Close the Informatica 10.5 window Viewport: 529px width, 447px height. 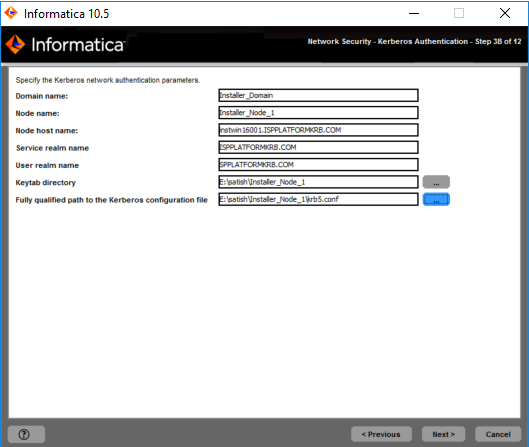505,13
